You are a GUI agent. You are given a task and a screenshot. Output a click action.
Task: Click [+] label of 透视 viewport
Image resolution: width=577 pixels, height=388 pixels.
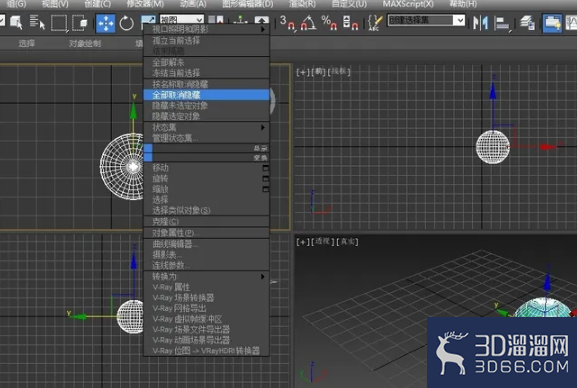tap(303, 242)
